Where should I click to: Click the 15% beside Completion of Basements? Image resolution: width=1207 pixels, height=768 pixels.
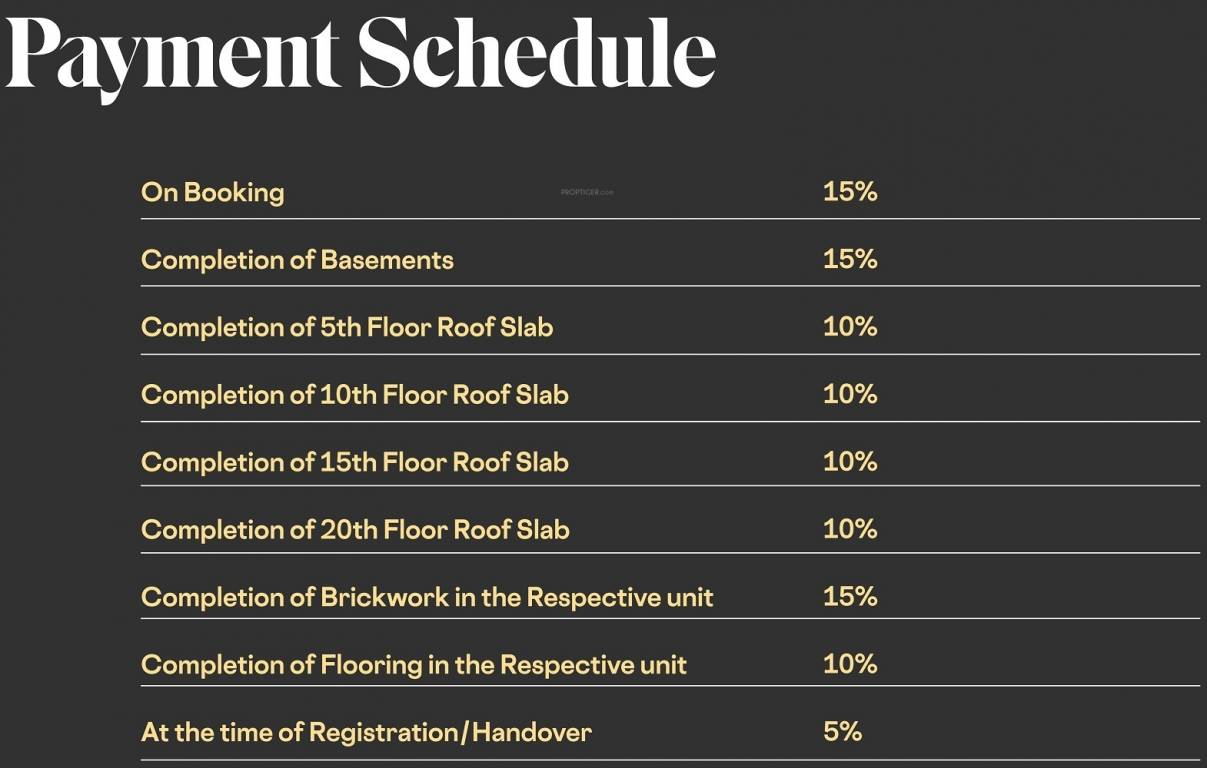pyautogui.click(x=849, y=259)
